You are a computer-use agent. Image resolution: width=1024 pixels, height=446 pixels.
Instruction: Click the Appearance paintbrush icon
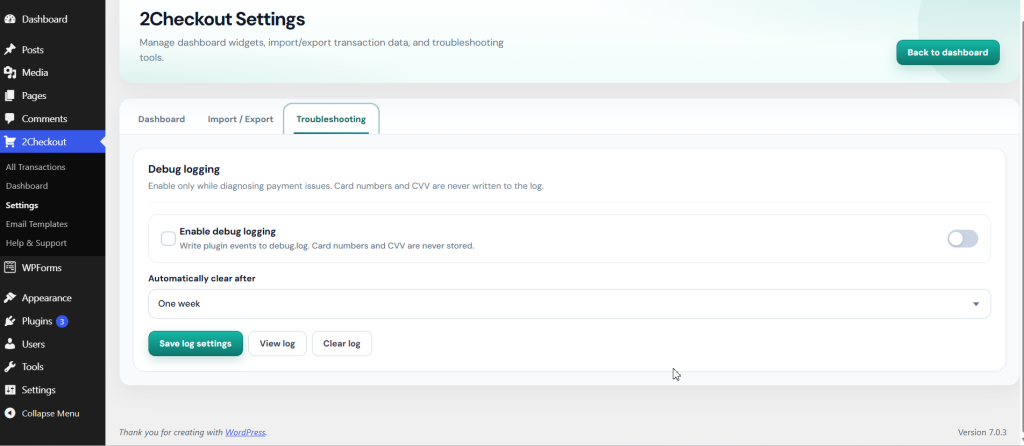[x=10, y=298]
